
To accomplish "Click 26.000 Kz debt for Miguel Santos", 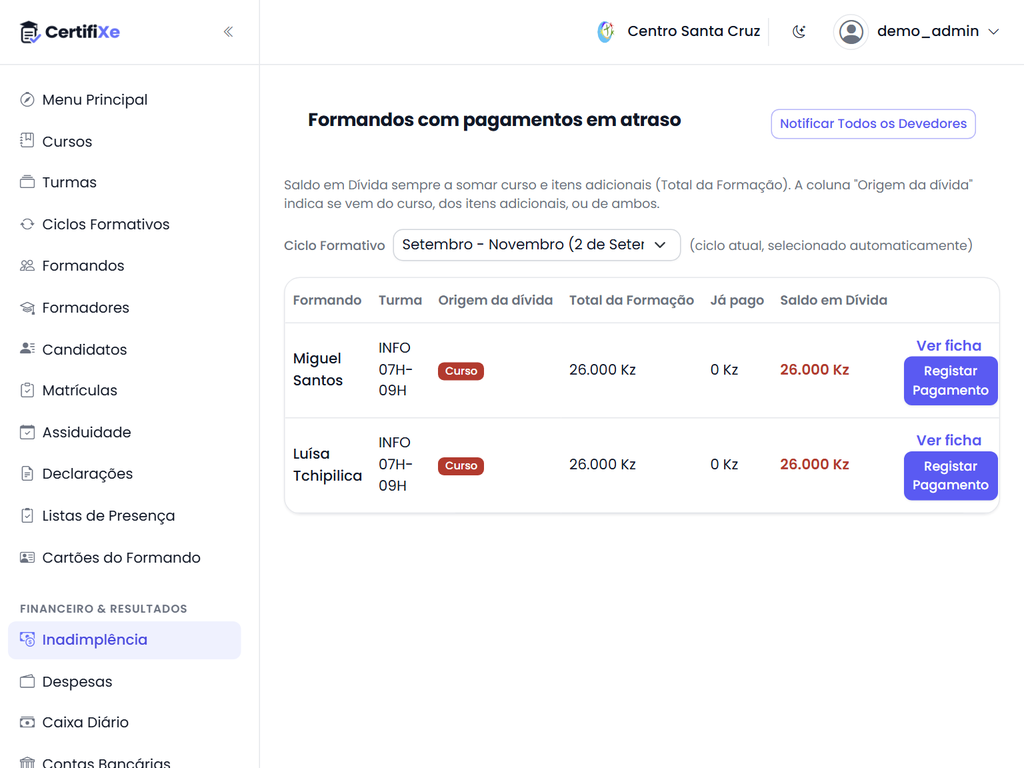I will [x=814, y=370].
